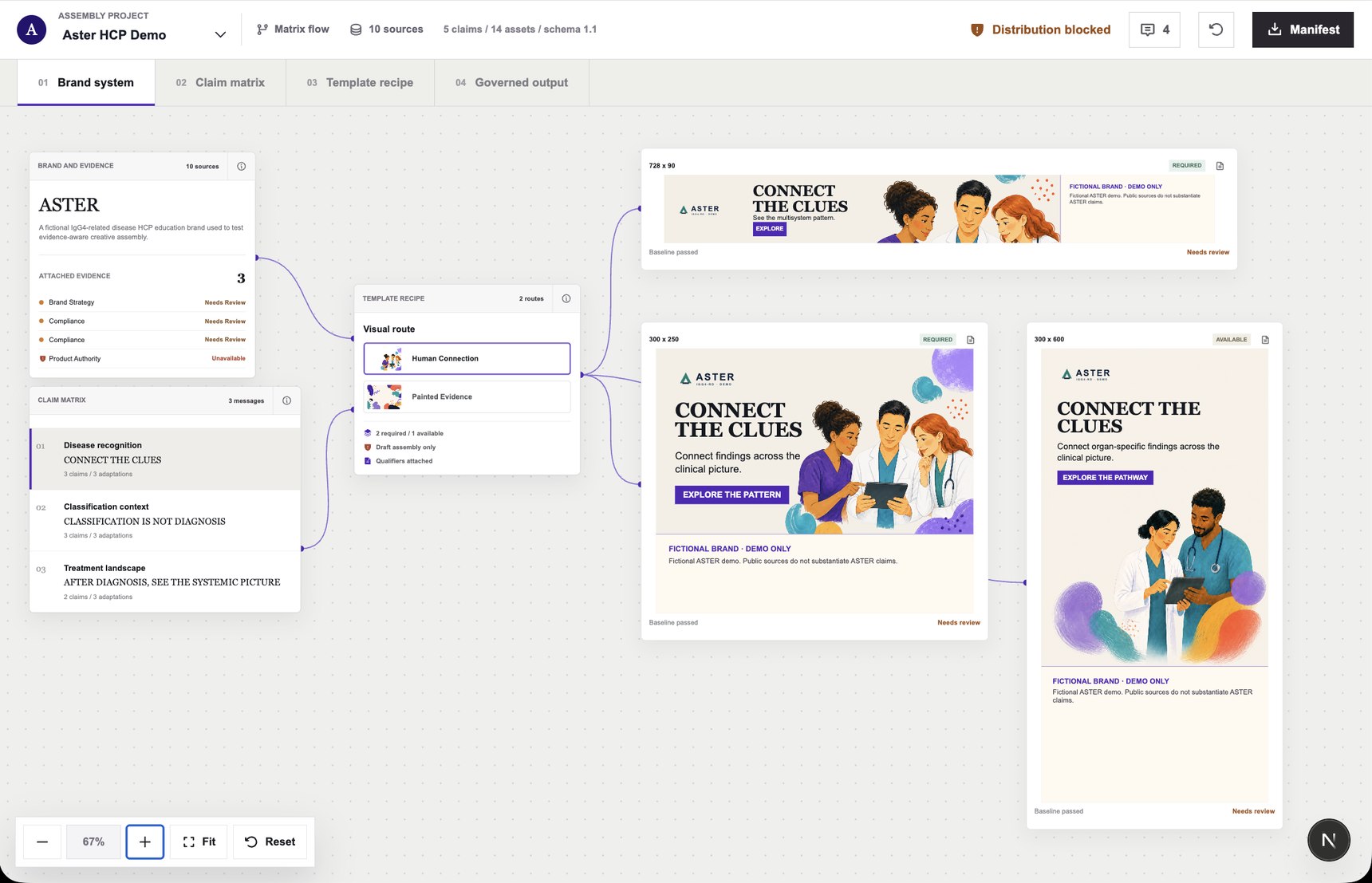Click the 'Draft assembly only' shield line
The width and height of the screenshot is (1372, 883).
click(x=400, y=447)
